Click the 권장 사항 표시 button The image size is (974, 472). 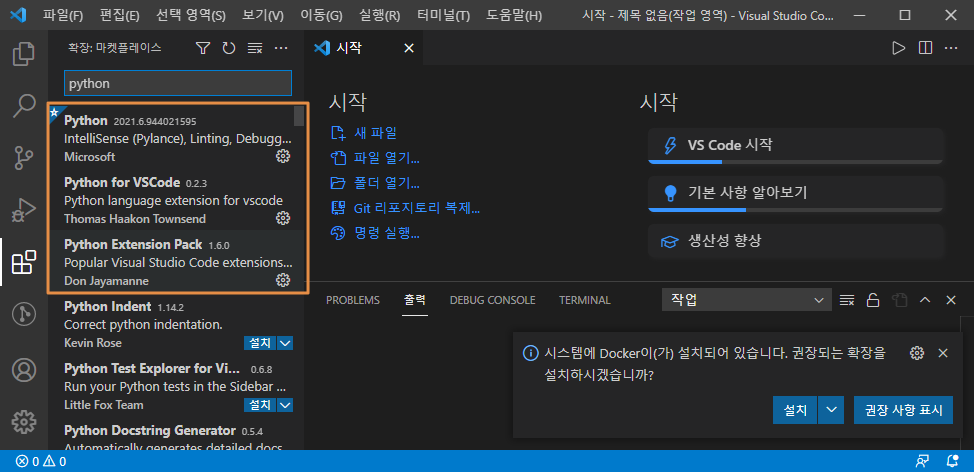(903, 410)
